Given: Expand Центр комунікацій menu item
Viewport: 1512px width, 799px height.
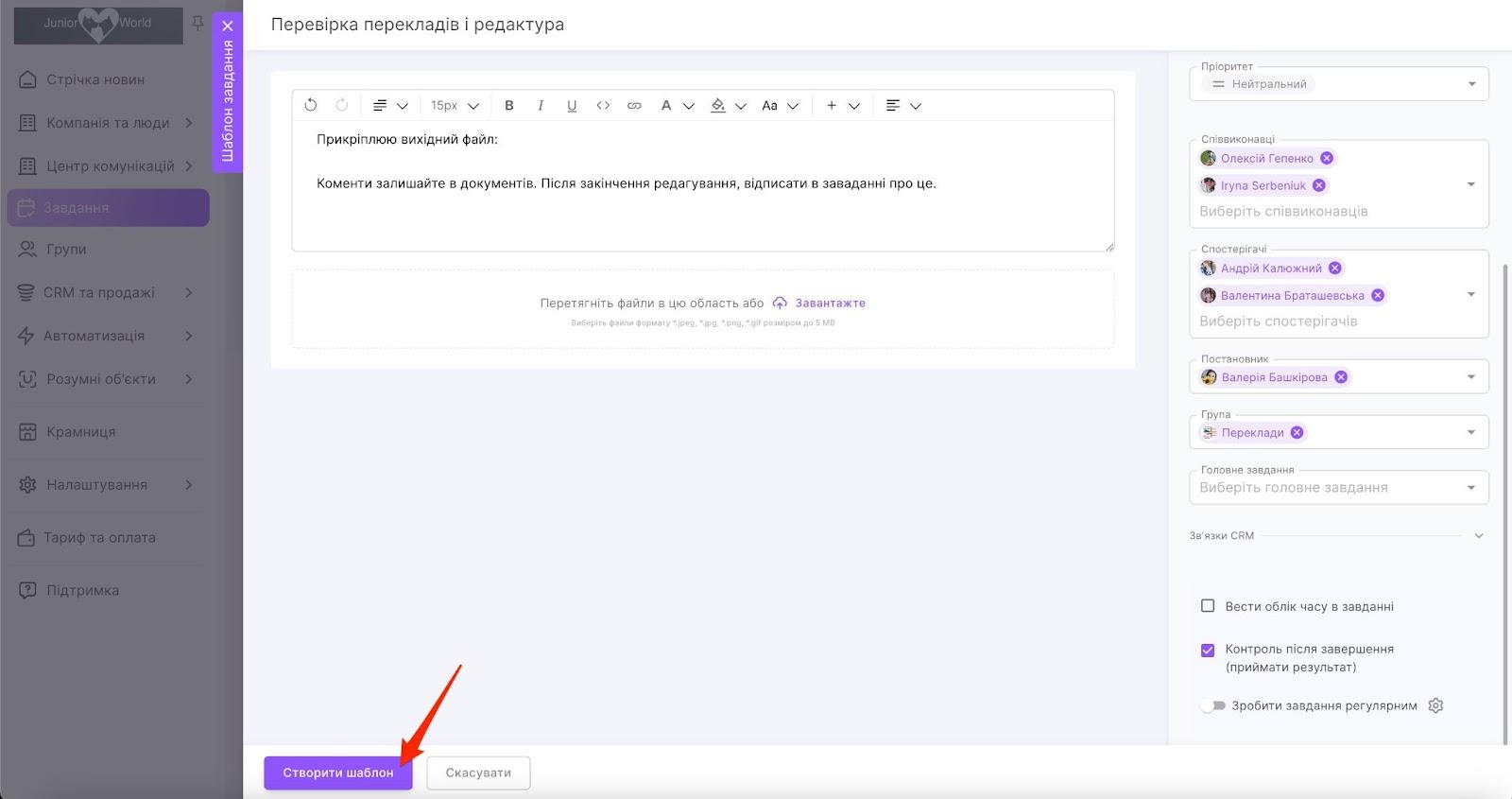Looking at the screenshot, I should point(107,166).
